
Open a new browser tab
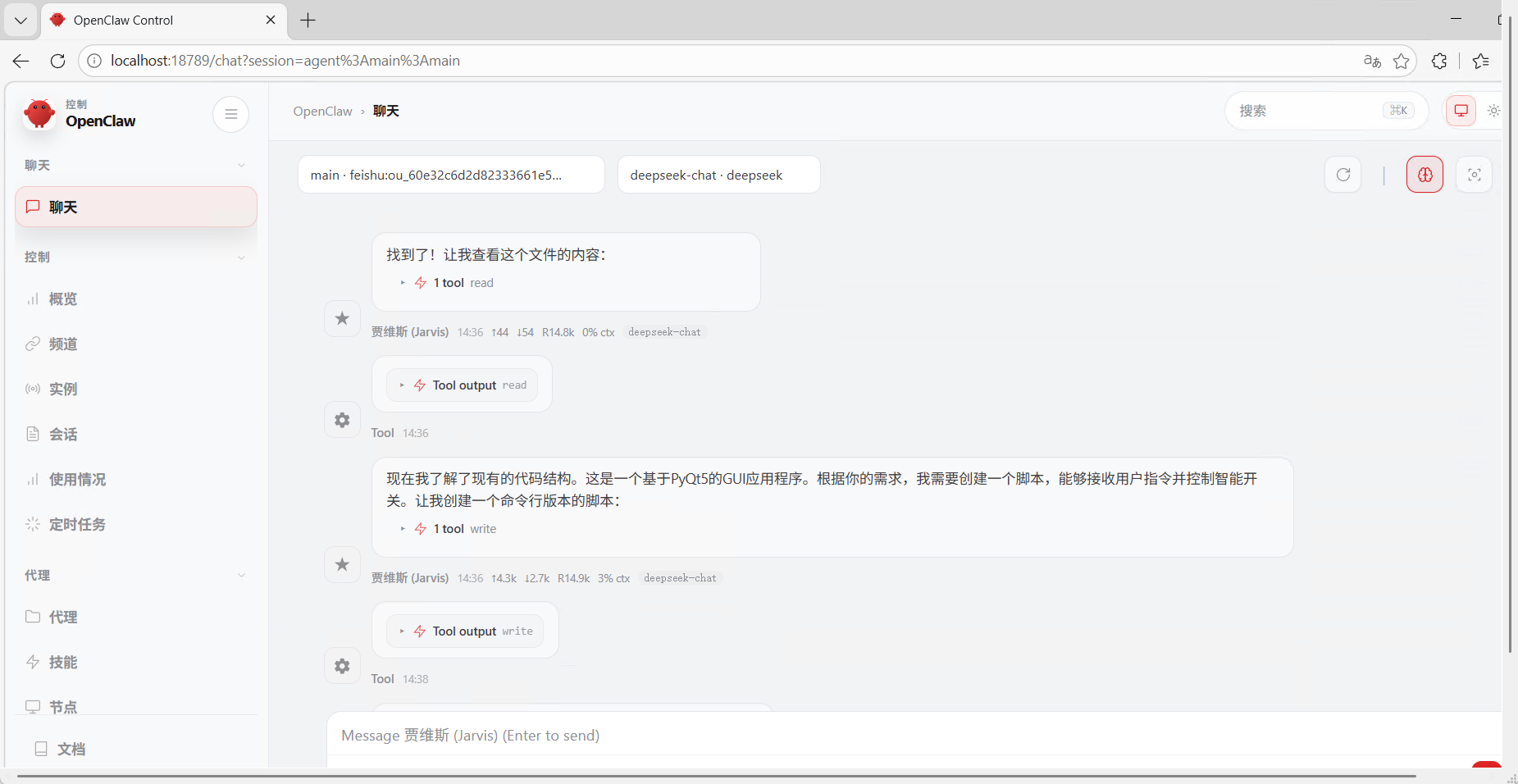(x=308, y=20)
